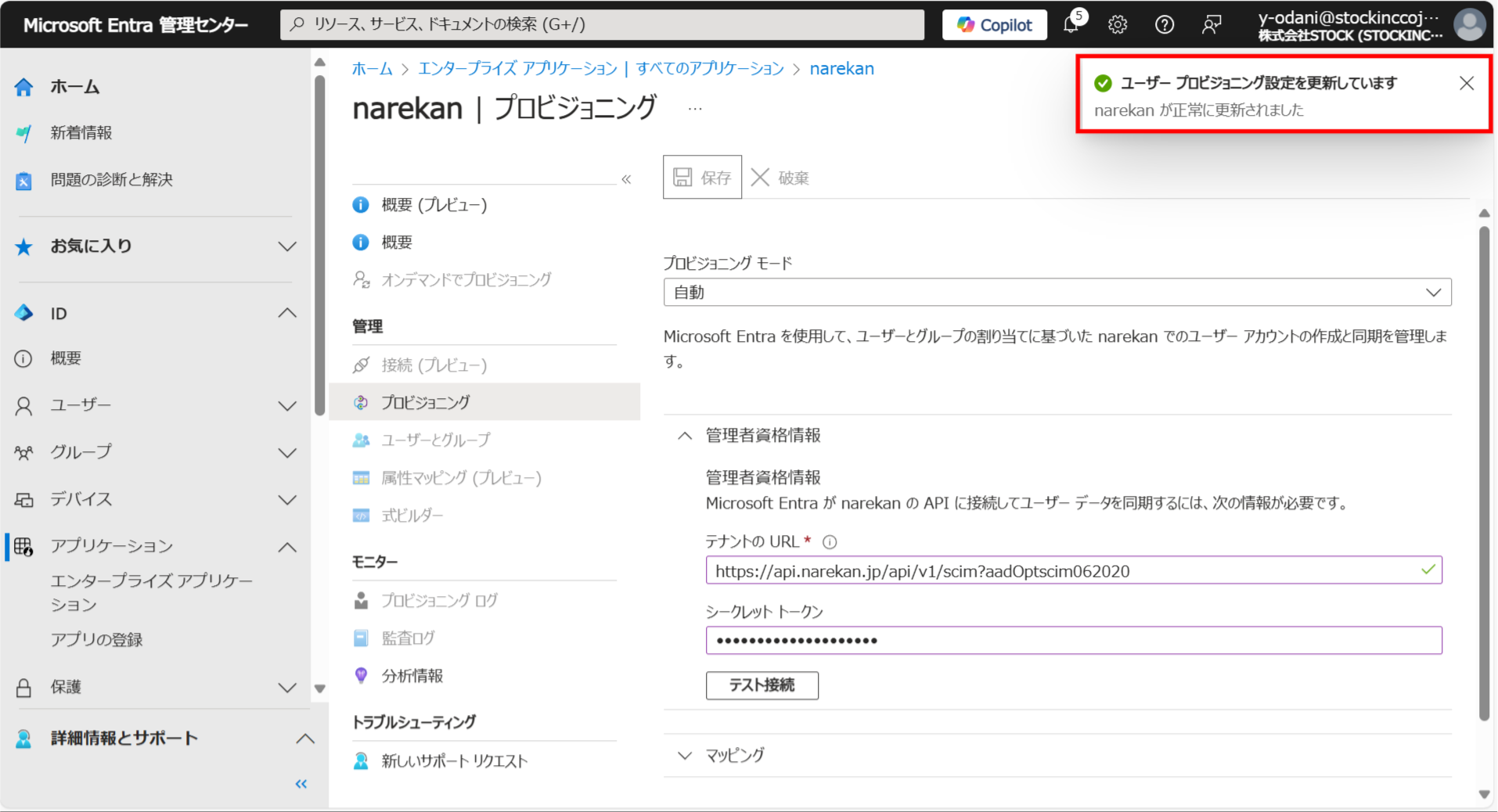Click the Microsoft Entra 管理センター title
The width and height of the screenshot is (1498, 812).
coord(136,25)
